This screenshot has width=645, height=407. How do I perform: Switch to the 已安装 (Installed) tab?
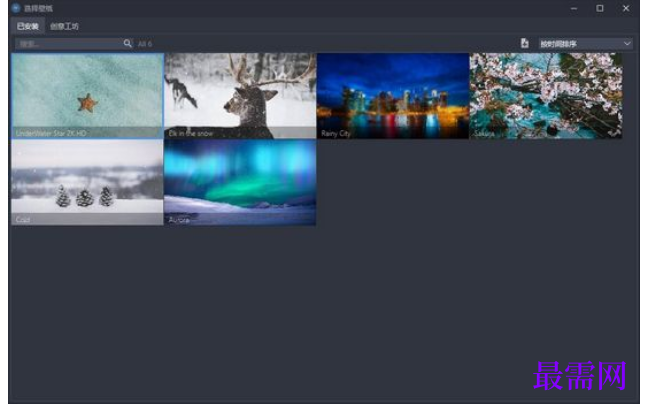point(28,26)
